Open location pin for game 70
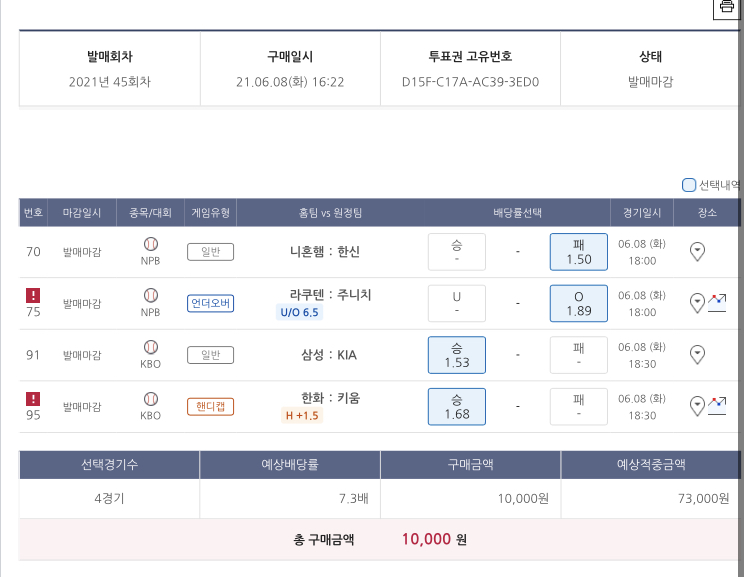The height and width of the screenshot is (577, 750). [x=698, y=252]
